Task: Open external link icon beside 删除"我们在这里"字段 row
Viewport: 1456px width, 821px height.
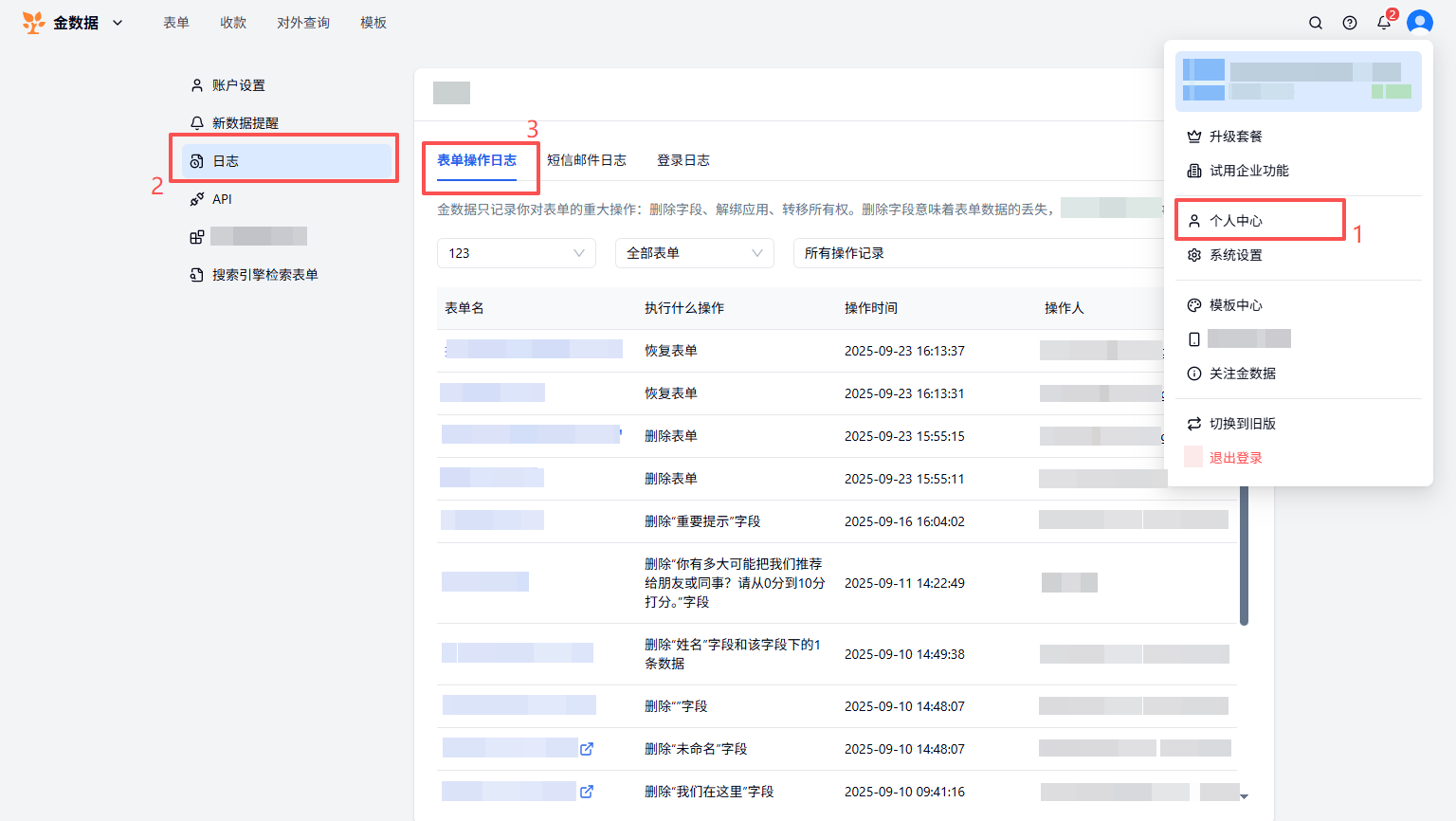Action: (587, 792)
